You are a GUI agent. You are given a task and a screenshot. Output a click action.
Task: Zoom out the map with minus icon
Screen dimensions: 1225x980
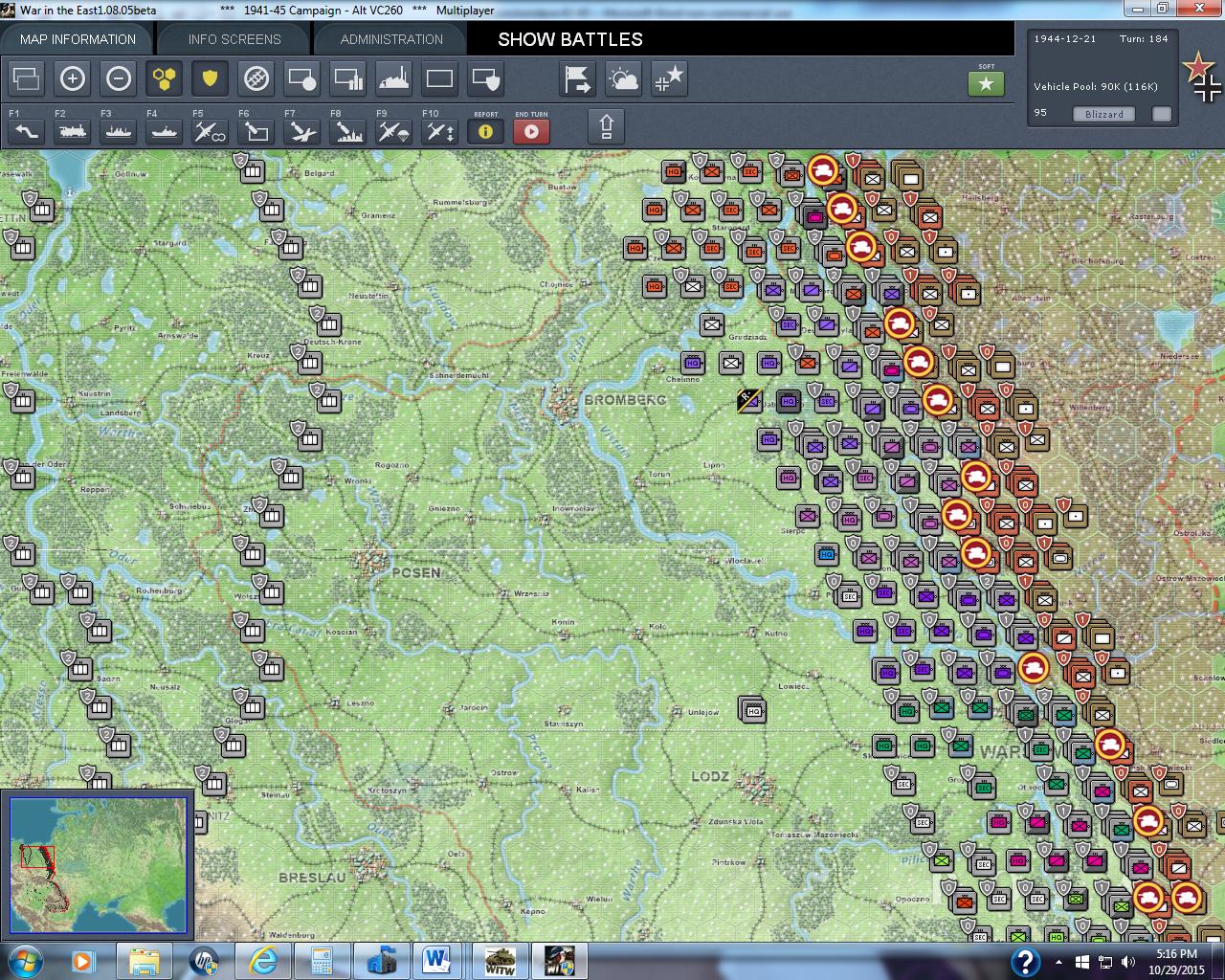(x=119, y=78)
